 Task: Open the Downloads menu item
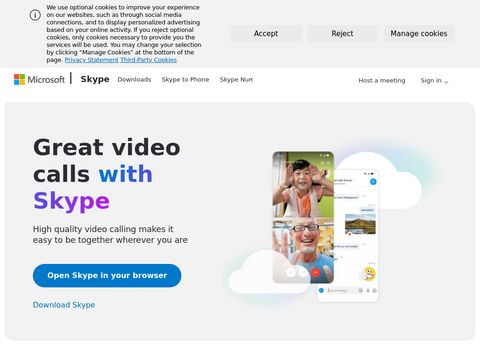(134, 80)
